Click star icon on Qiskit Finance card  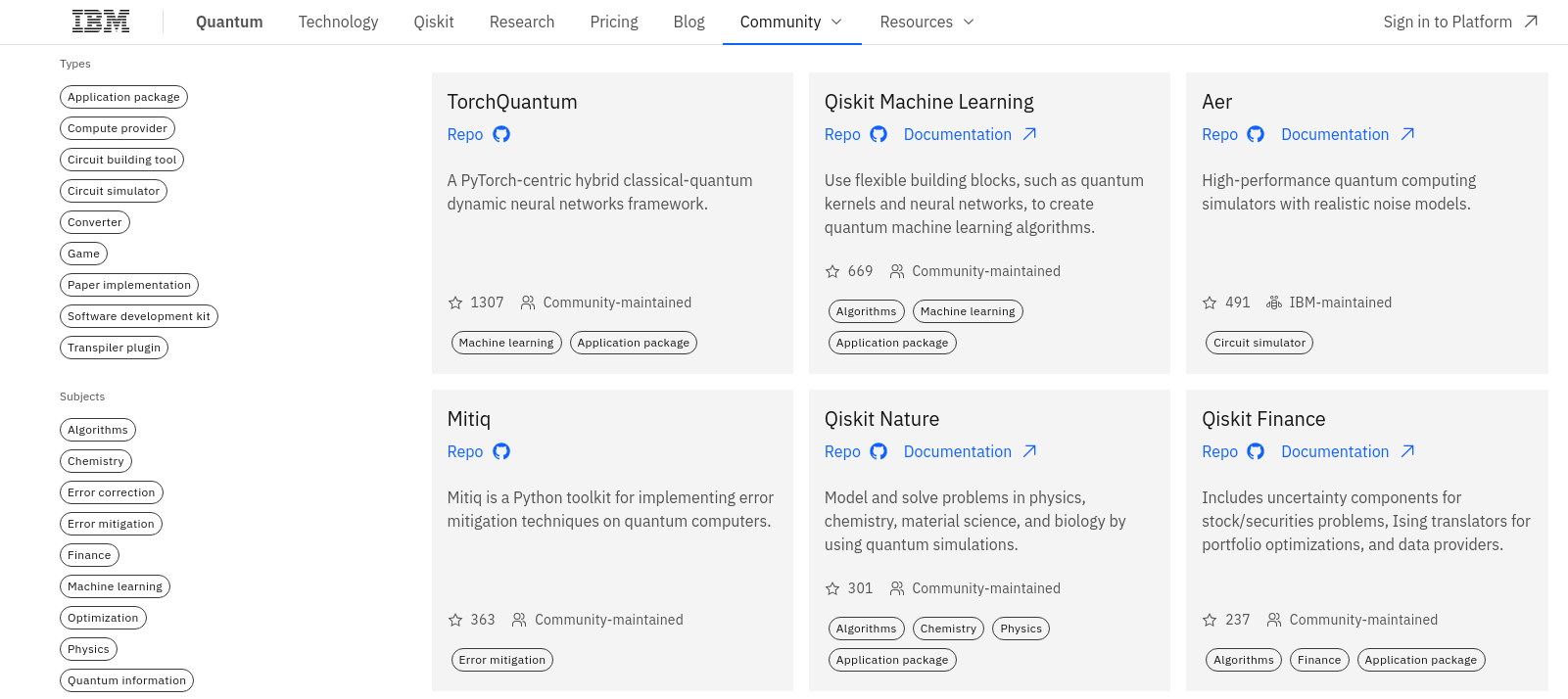(x=1210, y=621)
